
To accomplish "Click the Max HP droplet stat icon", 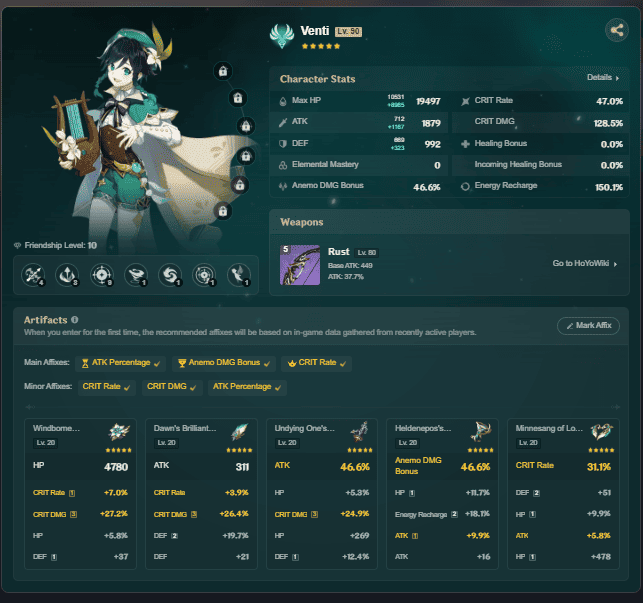I will [283, 101].
